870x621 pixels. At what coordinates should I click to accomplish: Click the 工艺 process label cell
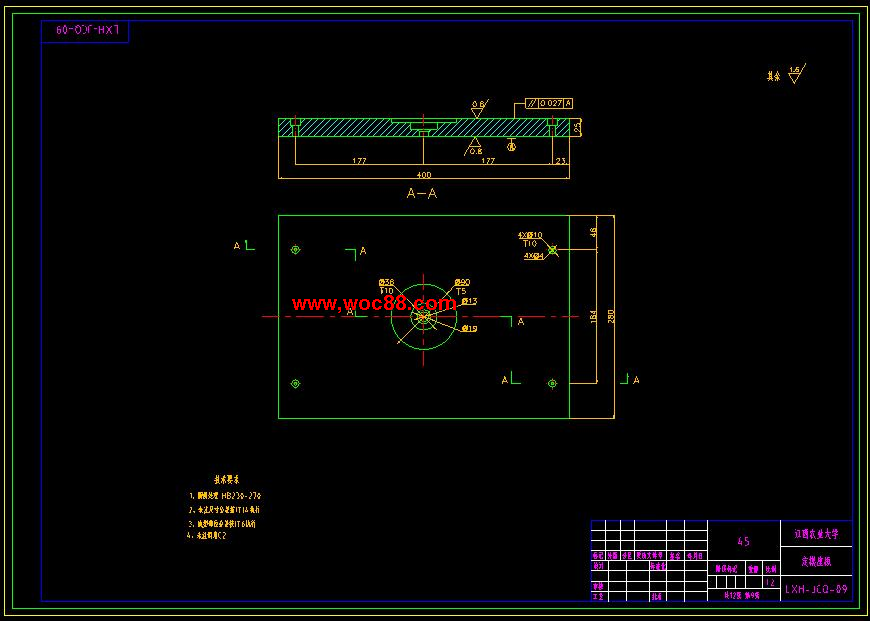(x=598, y=597)
